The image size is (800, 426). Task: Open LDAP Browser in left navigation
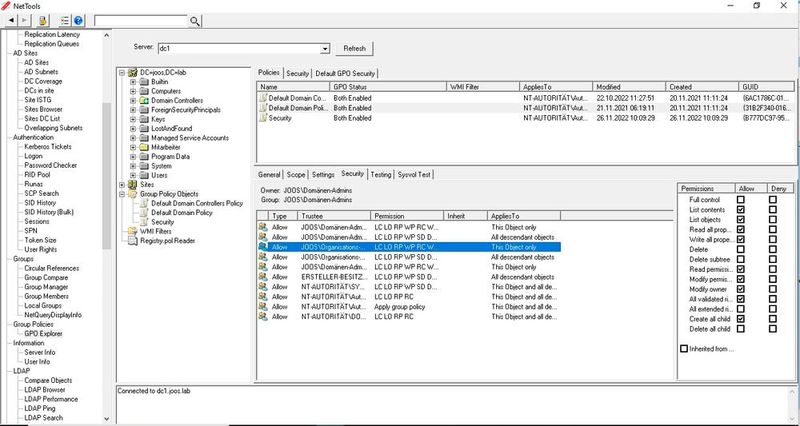coord(45,390)
